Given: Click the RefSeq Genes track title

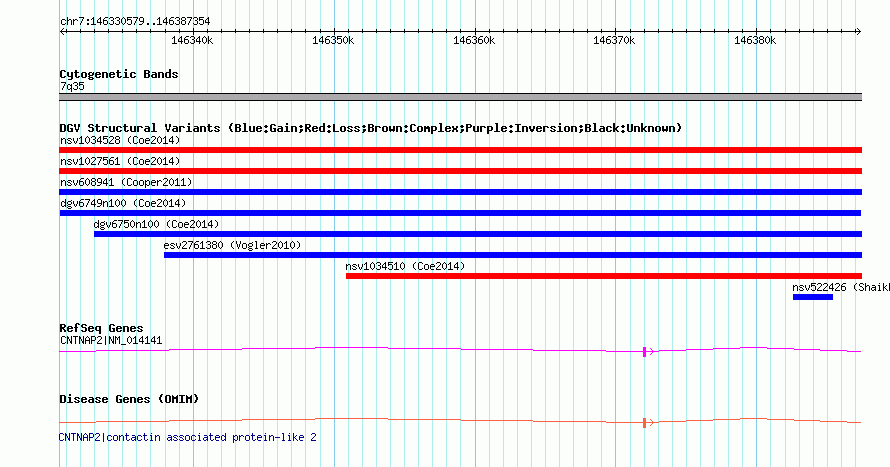Looking at the screenshot, I should point(101,329).
